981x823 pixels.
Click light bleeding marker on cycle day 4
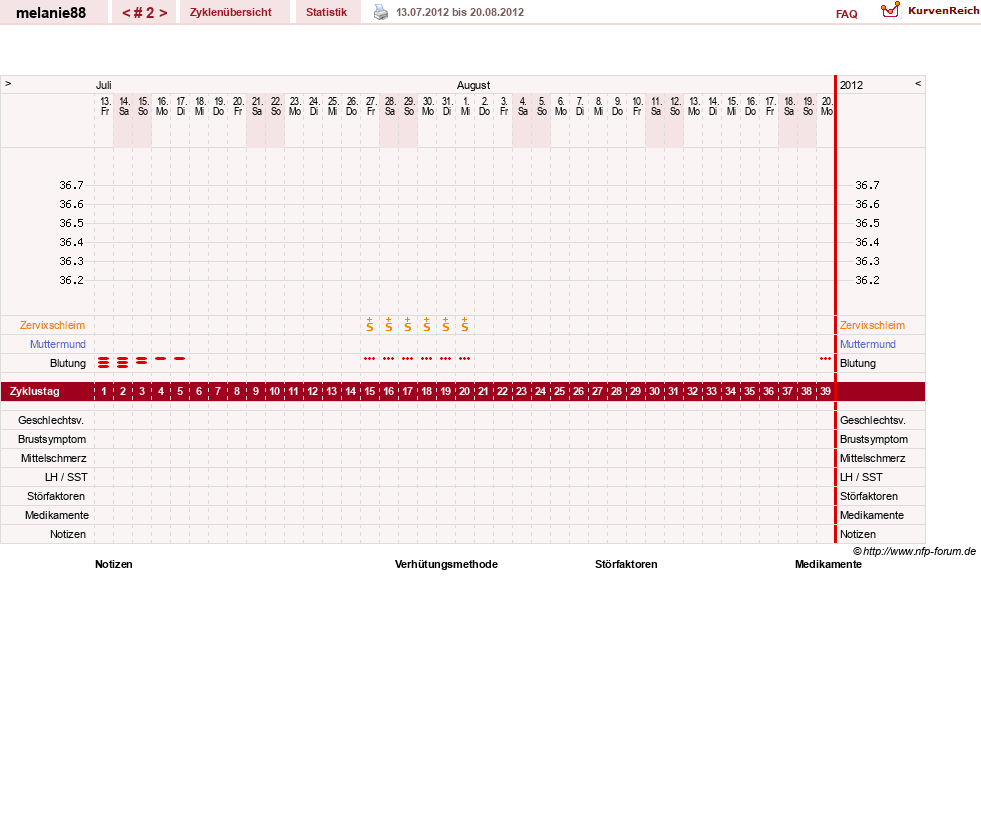click(x=161, y=359)
